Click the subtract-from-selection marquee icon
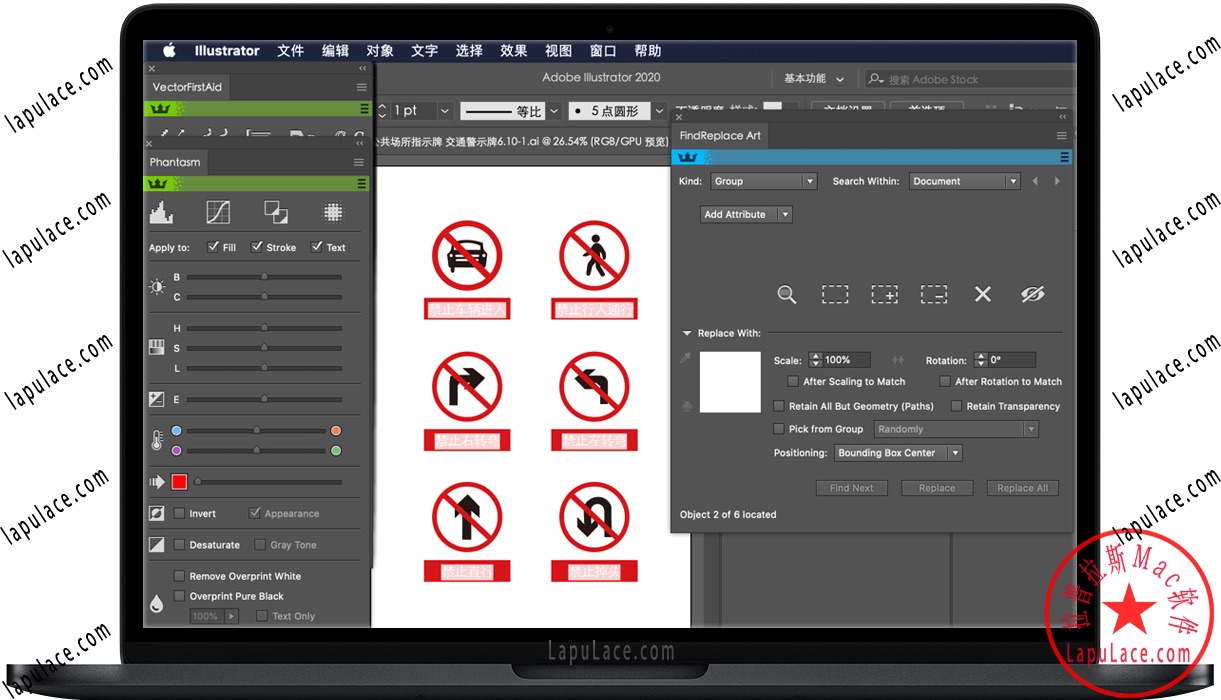Viewport: 1221px width, 700px height. click(x=933, y=294)
